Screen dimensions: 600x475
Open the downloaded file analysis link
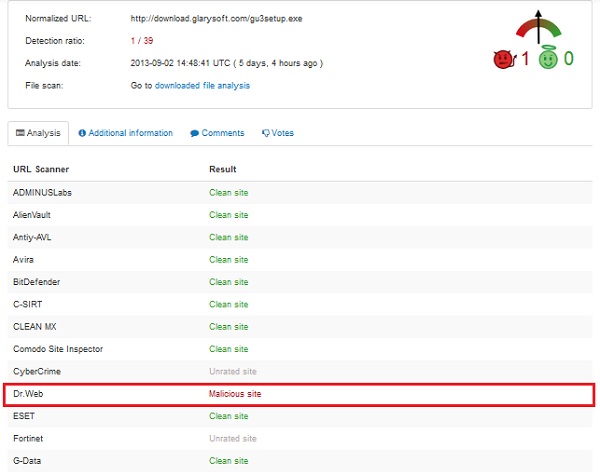click(x=202, y=85)
